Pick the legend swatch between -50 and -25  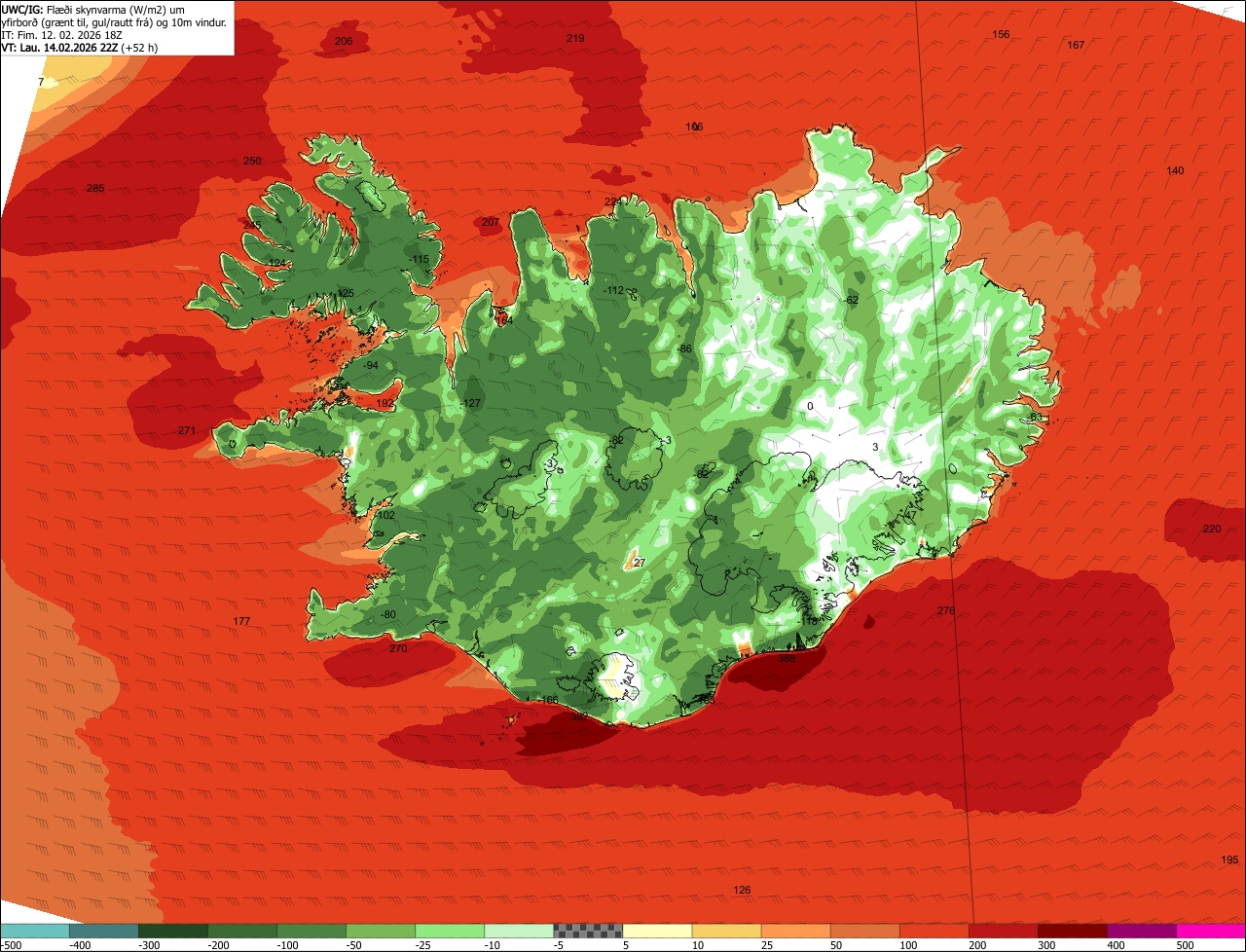click(381, 930)
